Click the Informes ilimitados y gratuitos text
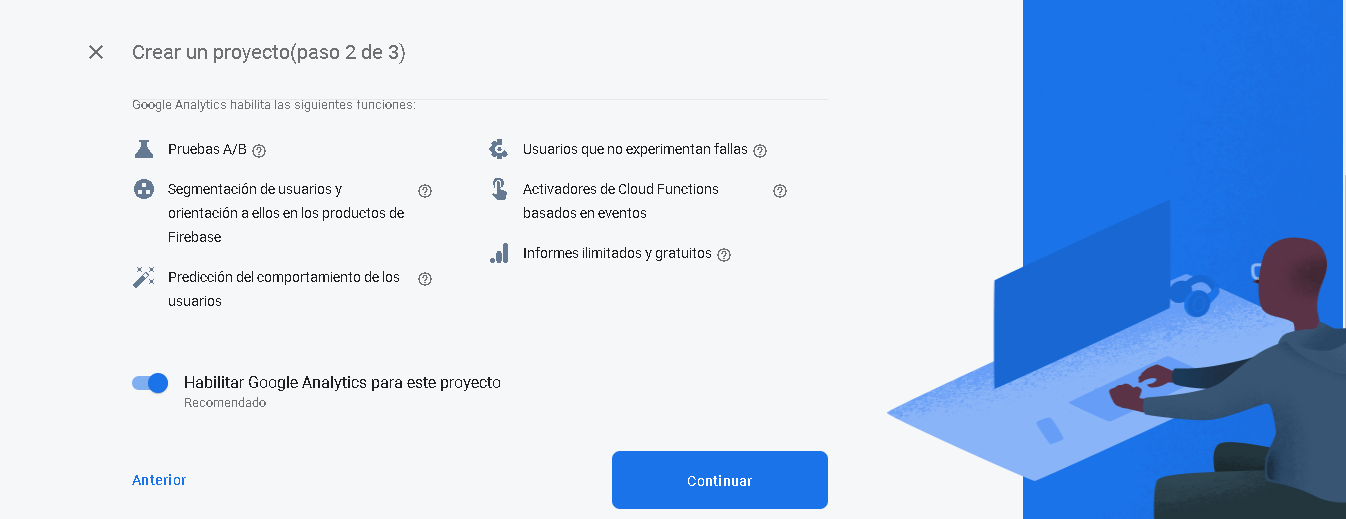Screen dimensions: 1346x519 click(x=617, y=253)
